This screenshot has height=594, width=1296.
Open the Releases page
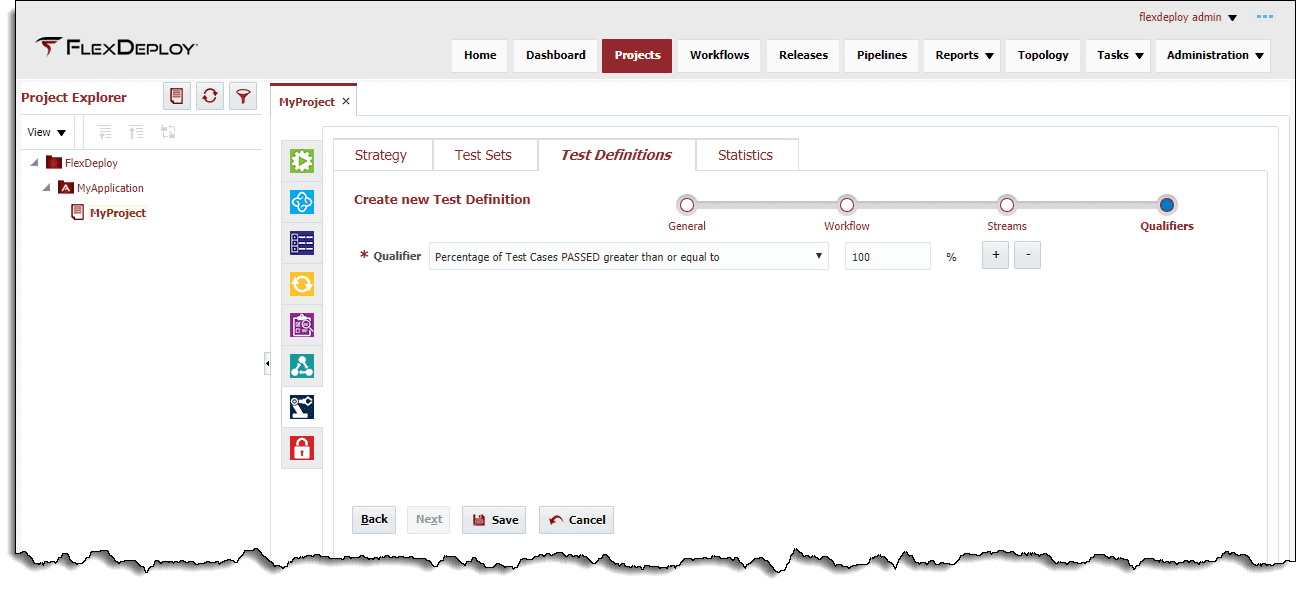click(x=804, y=55)
